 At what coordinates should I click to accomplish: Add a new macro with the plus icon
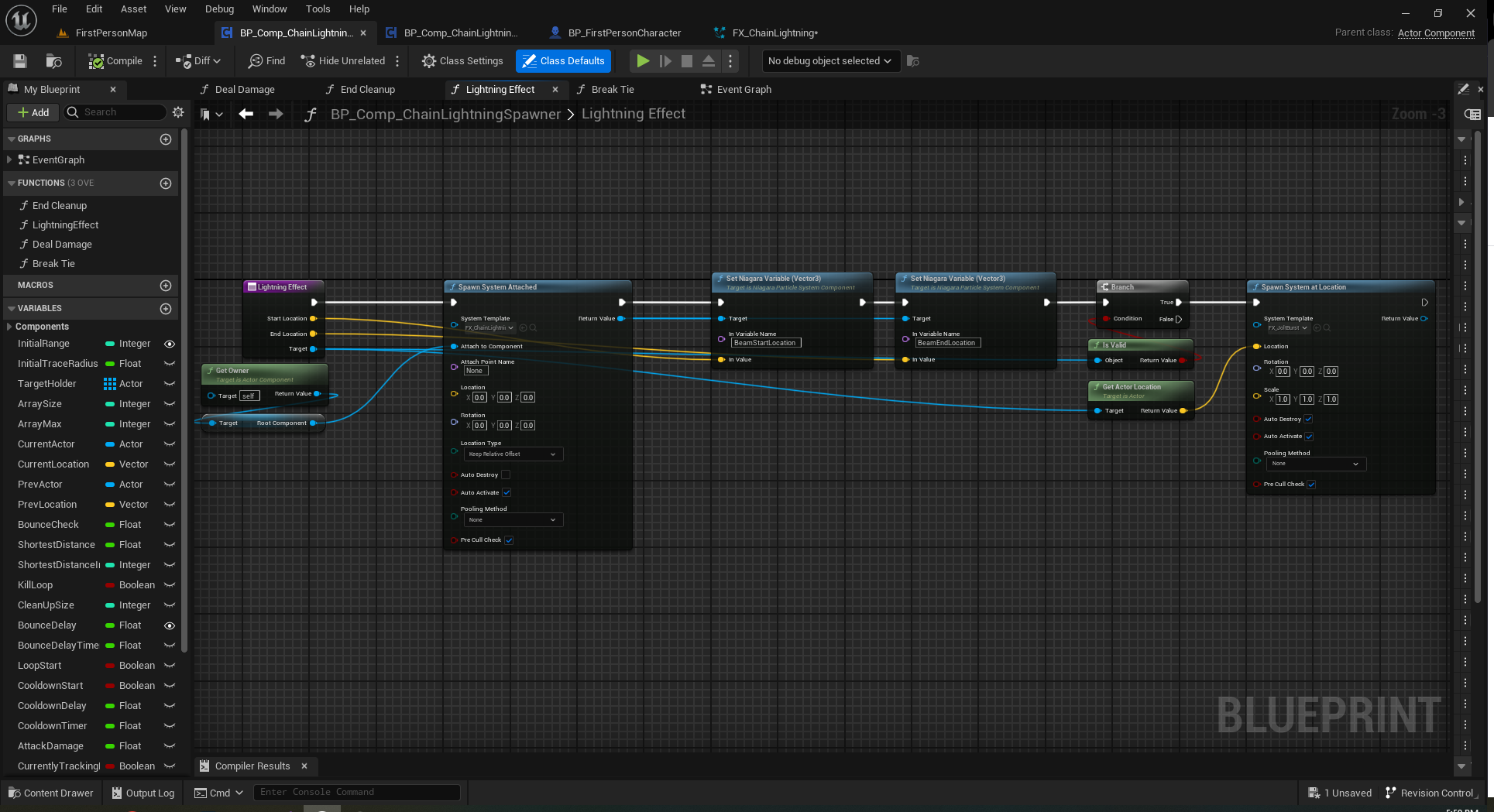[166, 286]
